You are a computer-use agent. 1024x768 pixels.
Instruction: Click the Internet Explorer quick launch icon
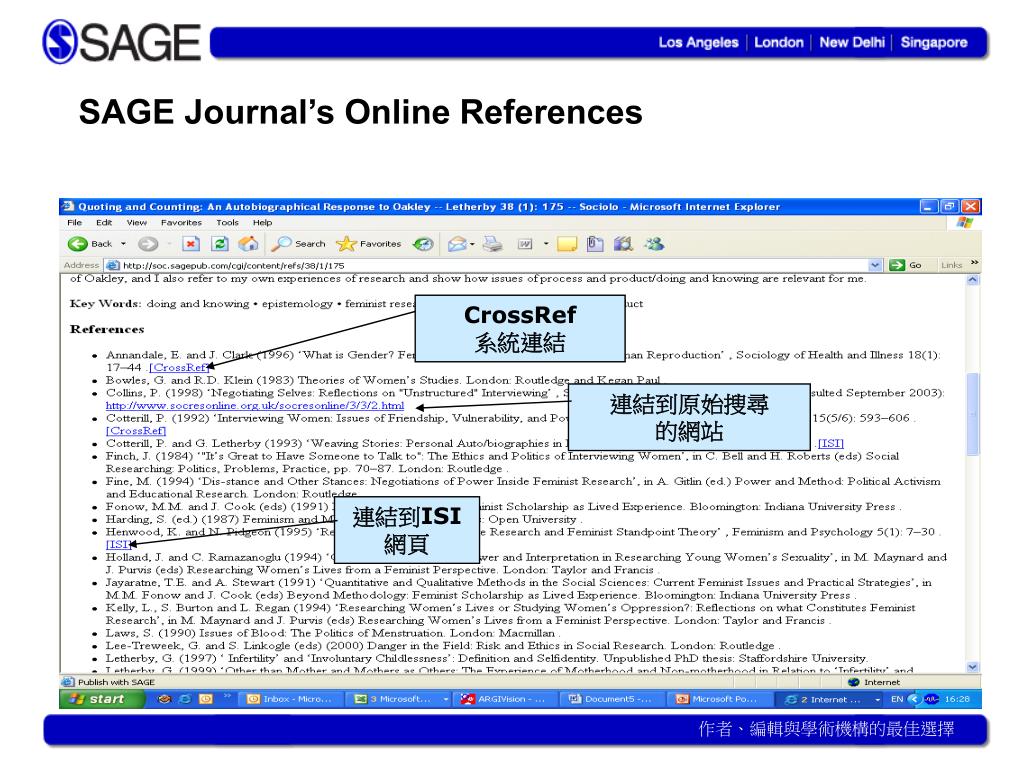[x=185, y=699]
